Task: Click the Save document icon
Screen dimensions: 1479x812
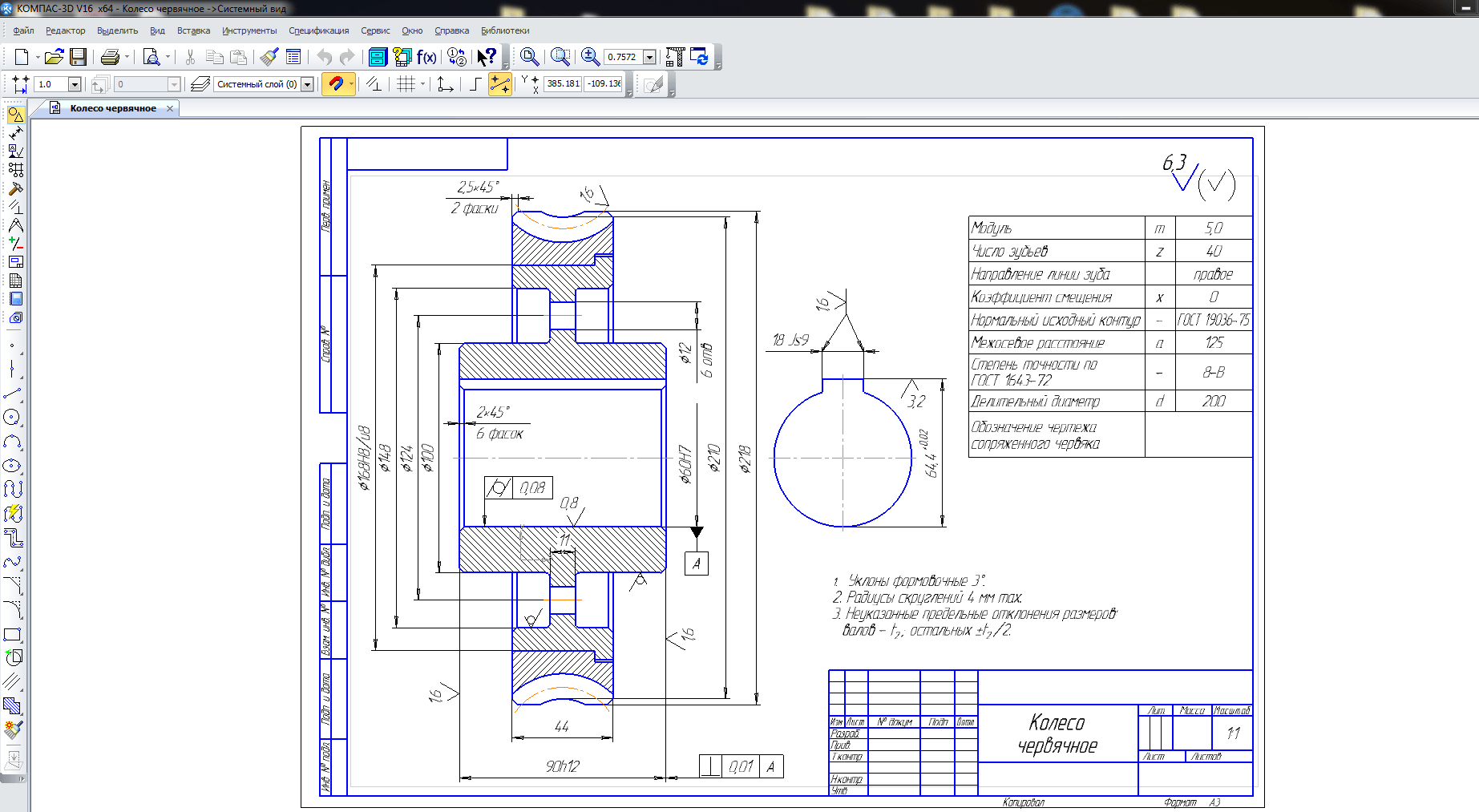Action: pyautogui.click(x=78, y=57)
